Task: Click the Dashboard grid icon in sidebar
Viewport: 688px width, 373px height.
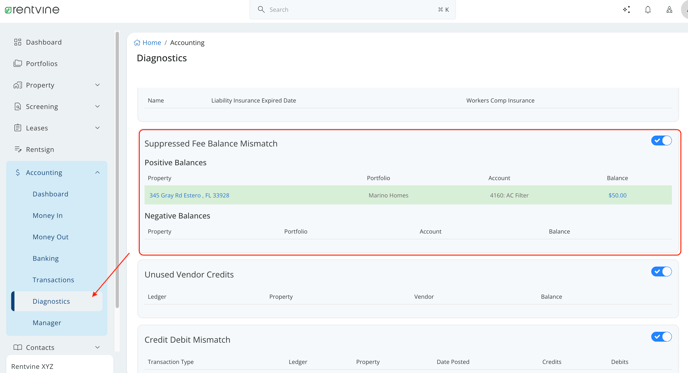Action: [18, 42]
